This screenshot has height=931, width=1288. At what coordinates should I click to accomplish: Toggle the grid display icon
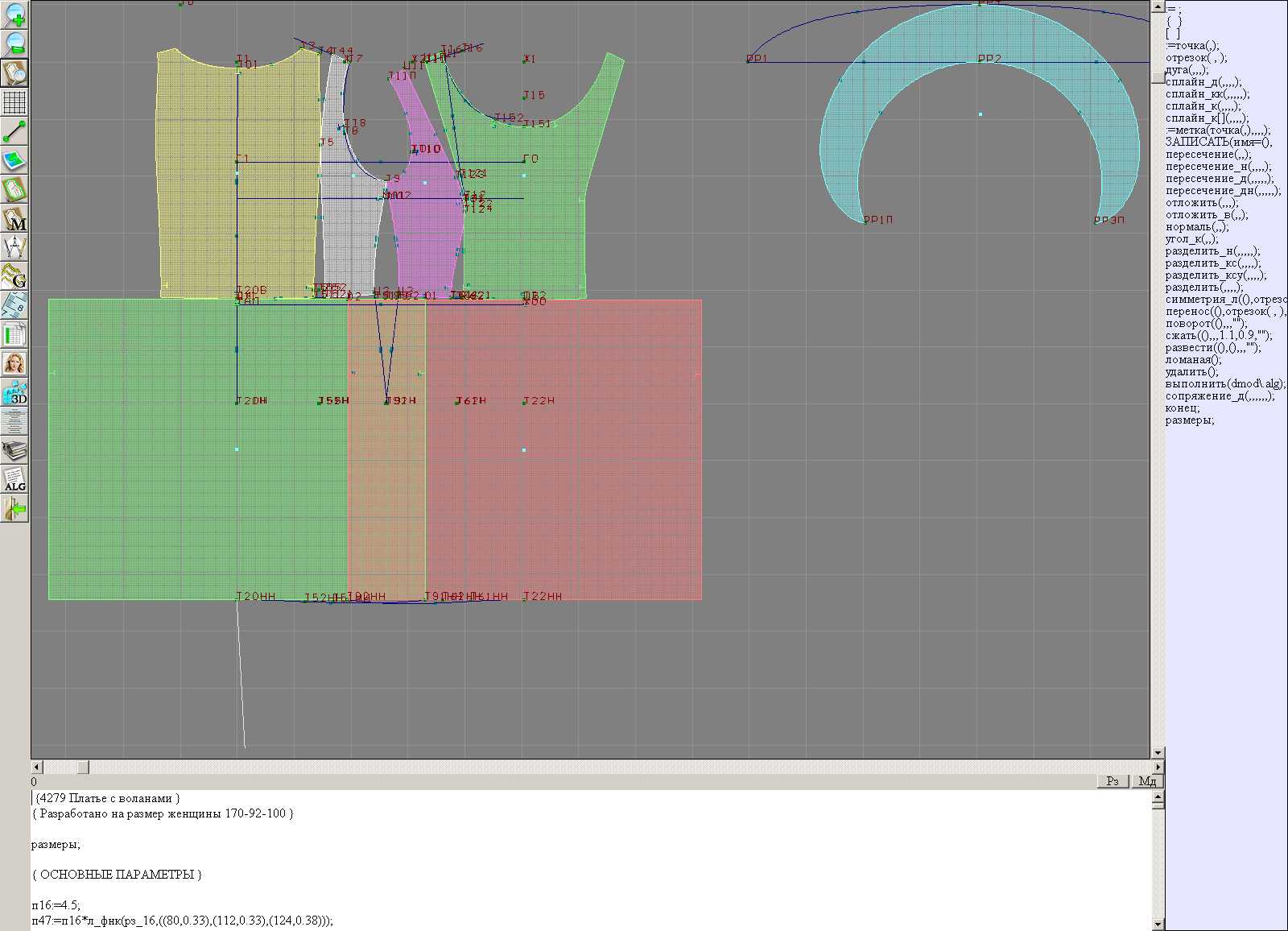point(14,102)
